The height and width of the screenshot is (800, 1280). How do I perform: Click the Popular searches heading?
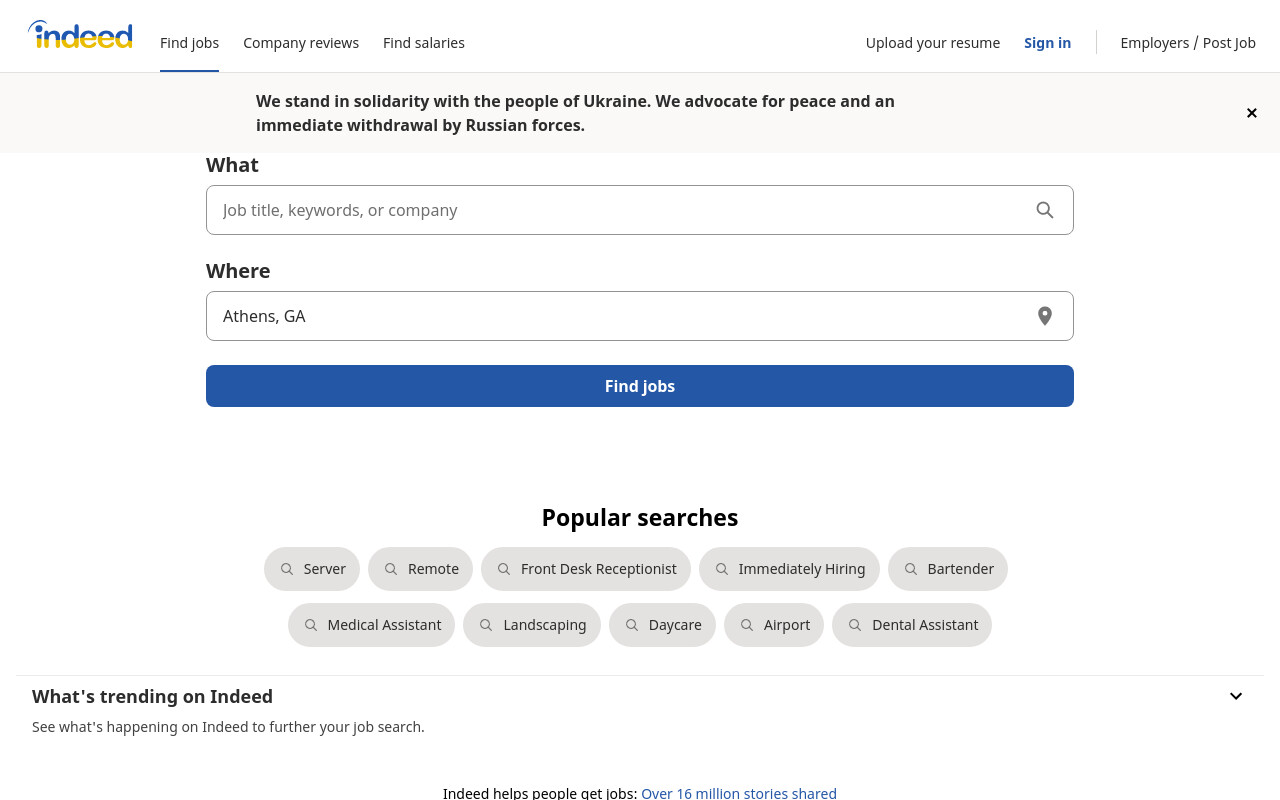pos(640,517)
